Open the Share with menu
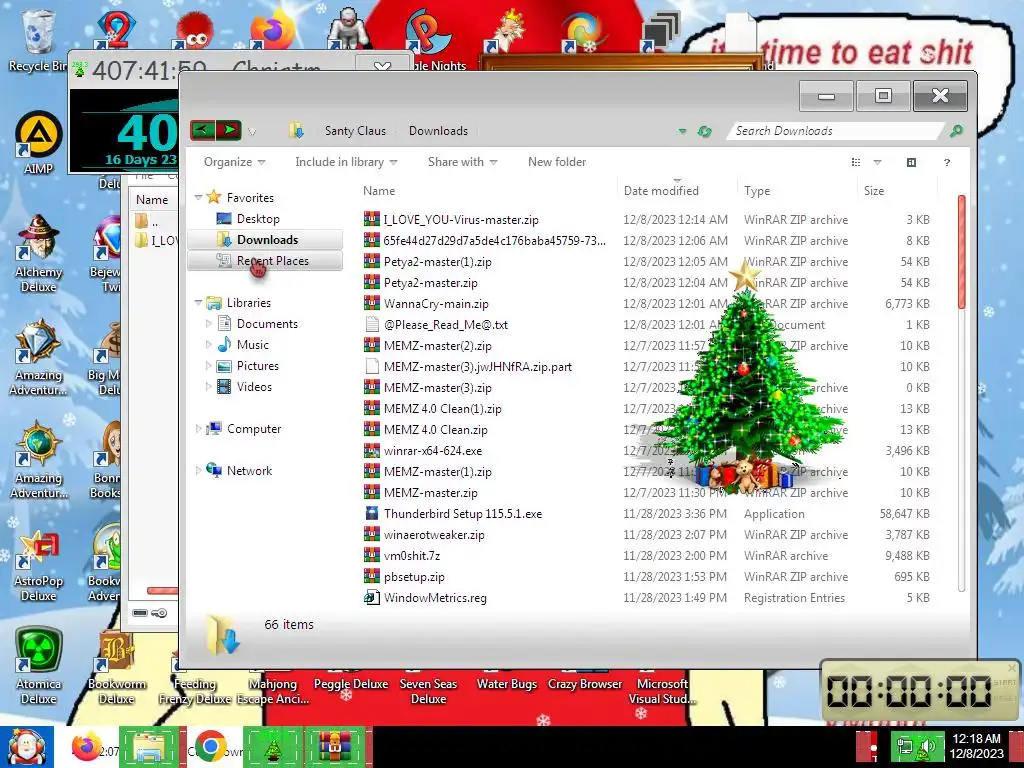 tap(462, 162)
